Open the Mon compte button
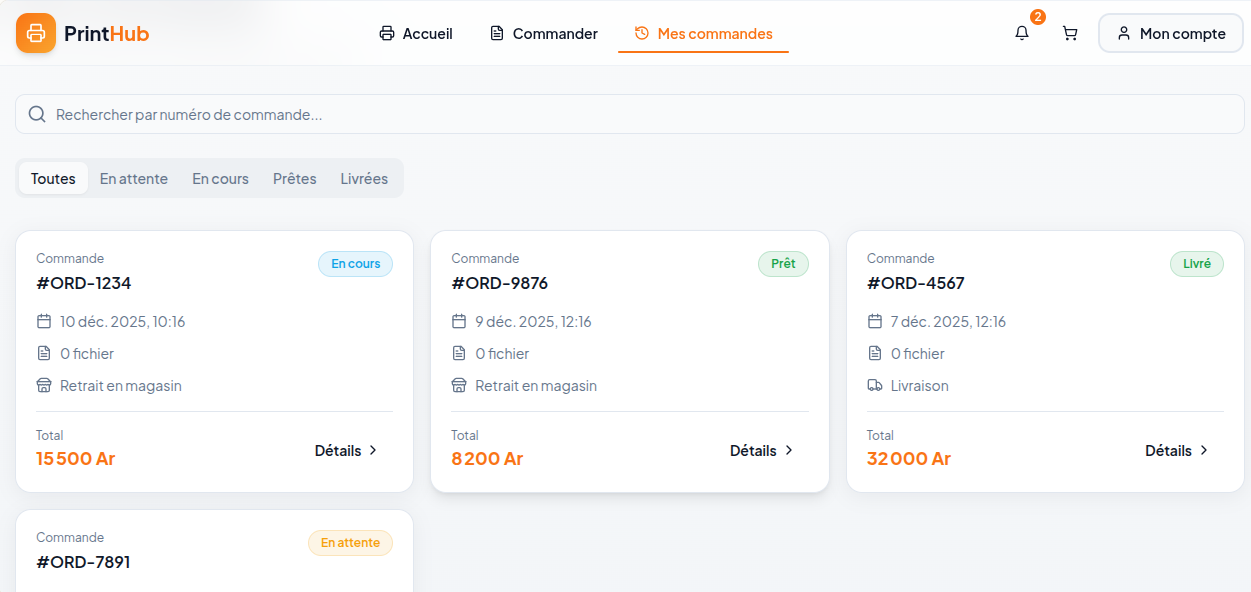Image resolution: width=1251 pixels, height=592 pixels. (1171, 33)
